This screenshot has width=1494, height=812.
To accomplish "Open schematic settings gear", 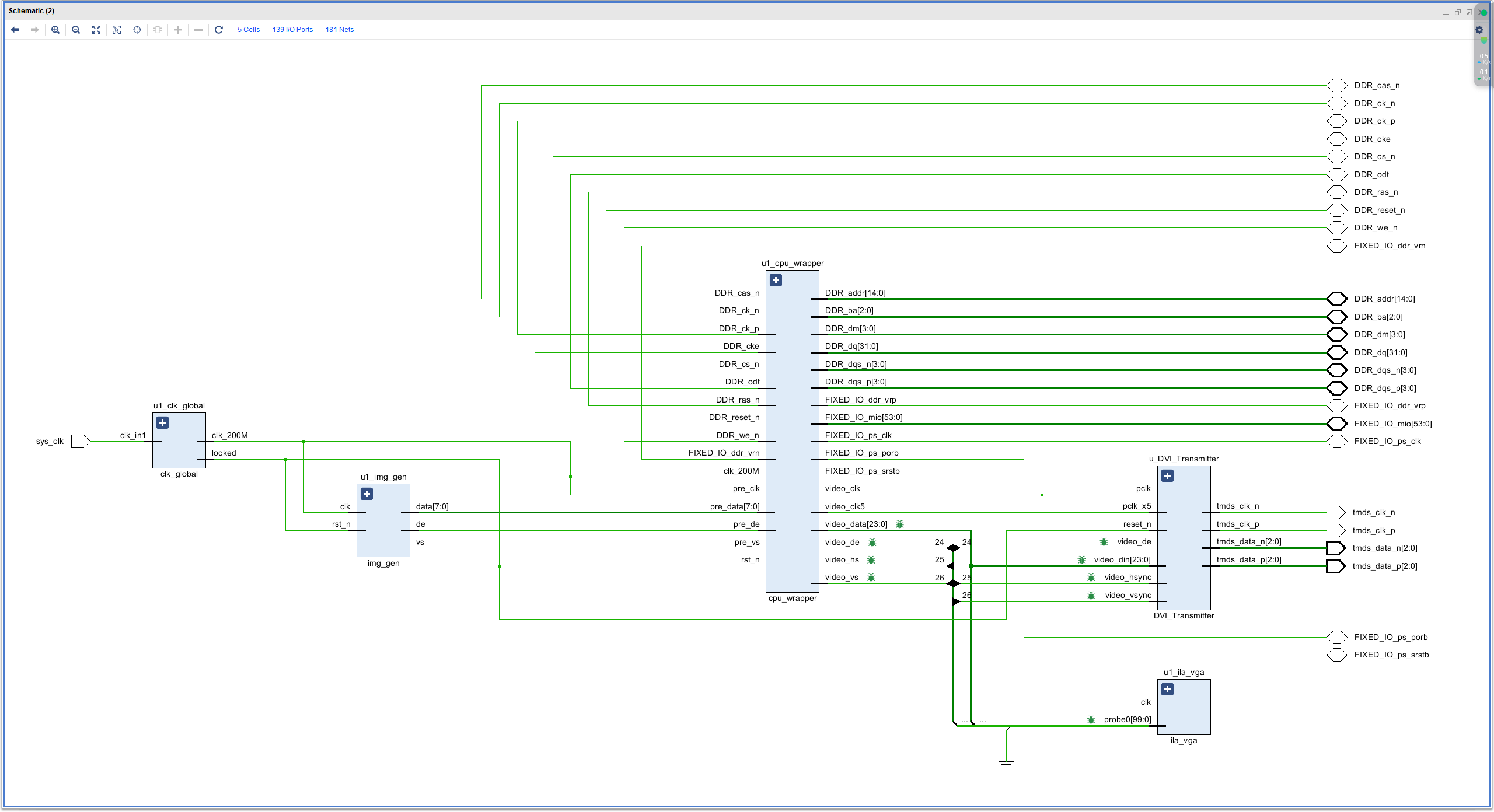I will (x=1479, y=30).
